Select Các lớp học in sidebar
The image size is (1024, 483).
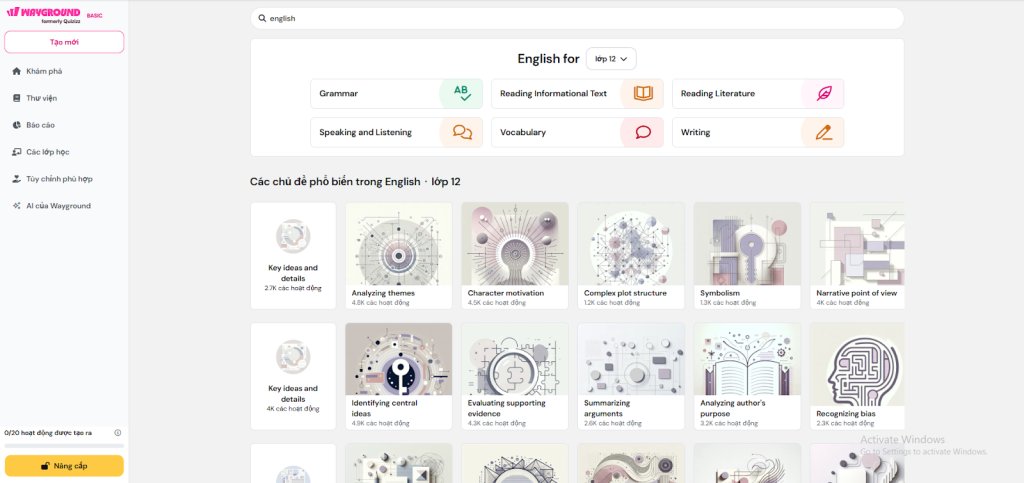[47, 152]
